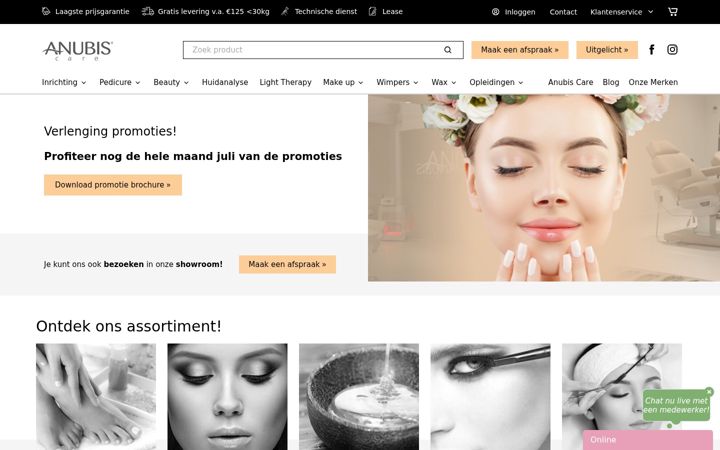Open the Huidanalyse menu item
720x450 pixels.
[x=225, y=82]
